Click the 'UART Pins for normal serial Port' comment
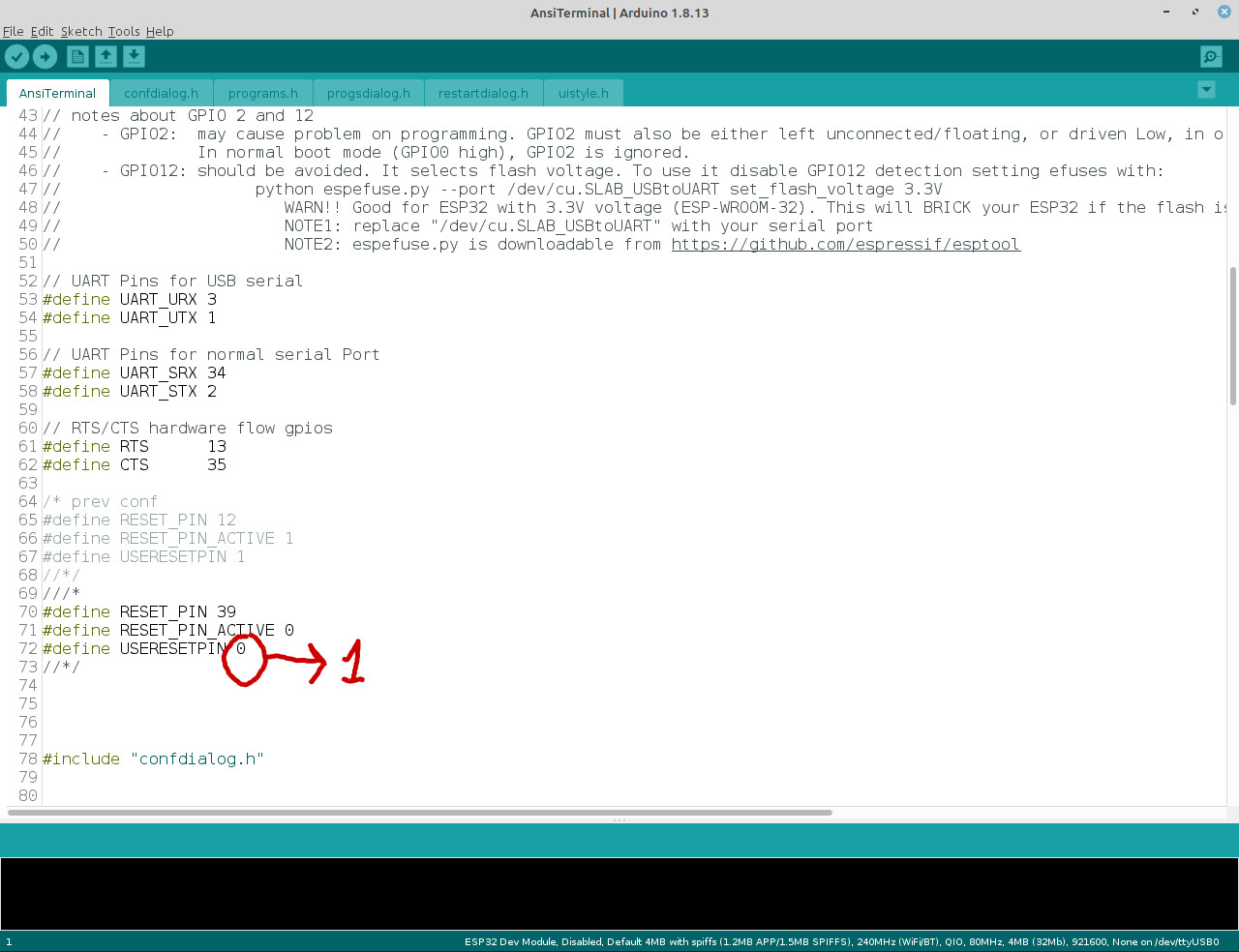The width and height of the screenshot is (1239, 952). [211, 354]
